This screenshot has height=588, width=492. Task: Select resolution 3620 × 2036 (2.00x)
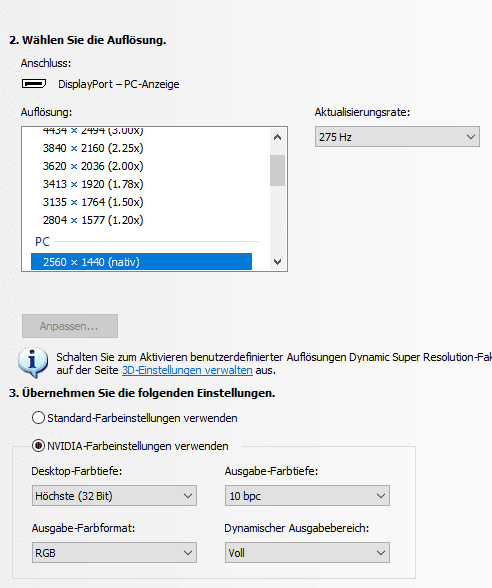coord(93,166)
